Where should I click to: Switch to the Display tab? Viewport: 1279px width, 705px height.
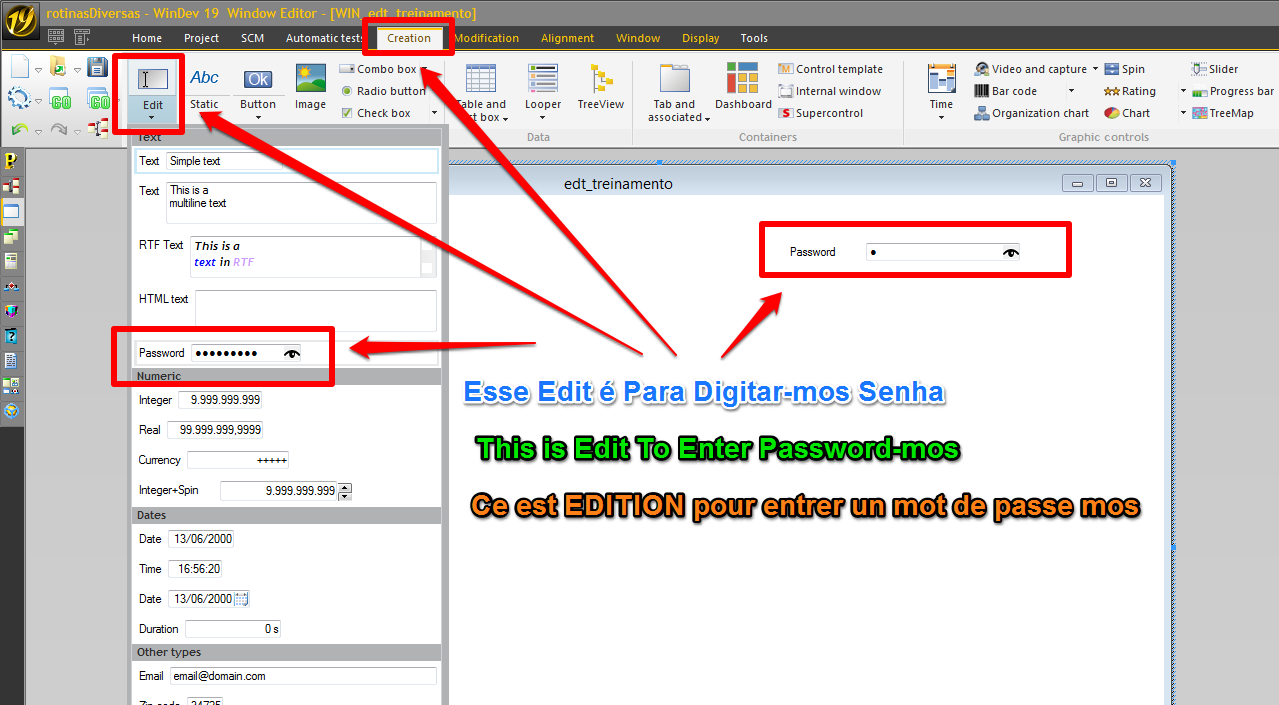pyautogui.click(x=701, y=38)
